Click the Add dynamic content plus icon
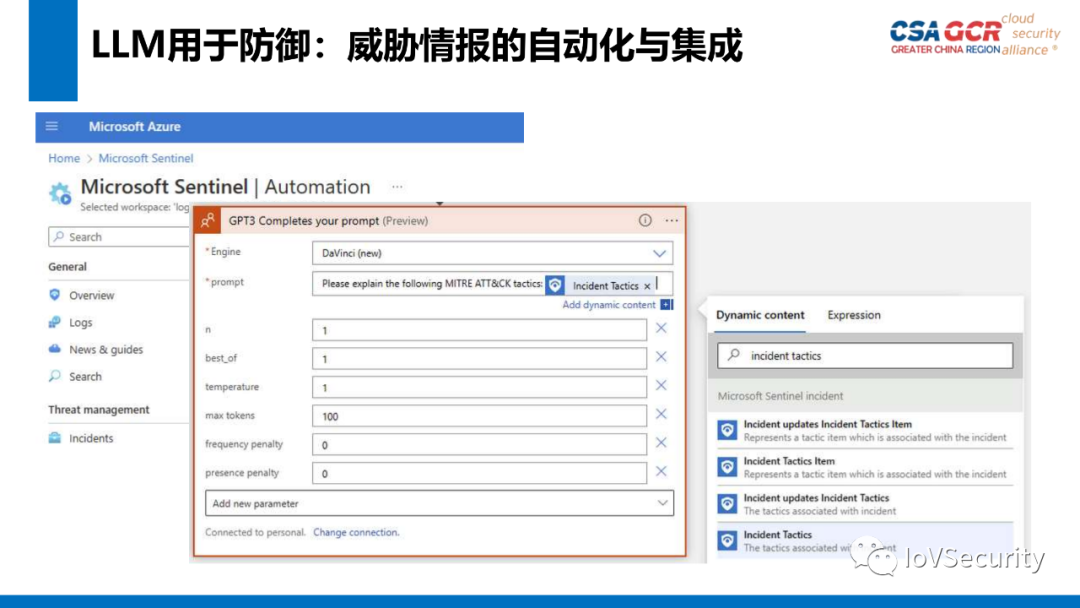 click(666, 304)
